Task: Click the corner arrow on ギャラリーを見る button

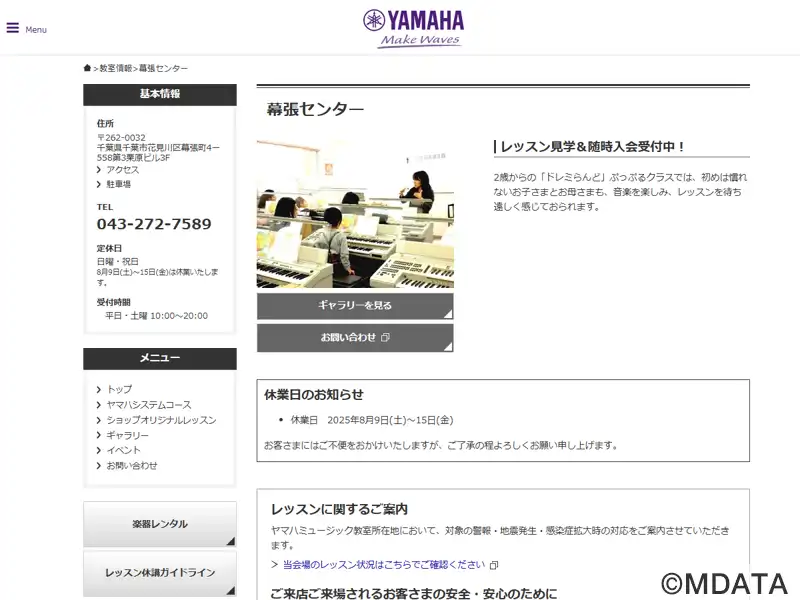Action: 447,314
